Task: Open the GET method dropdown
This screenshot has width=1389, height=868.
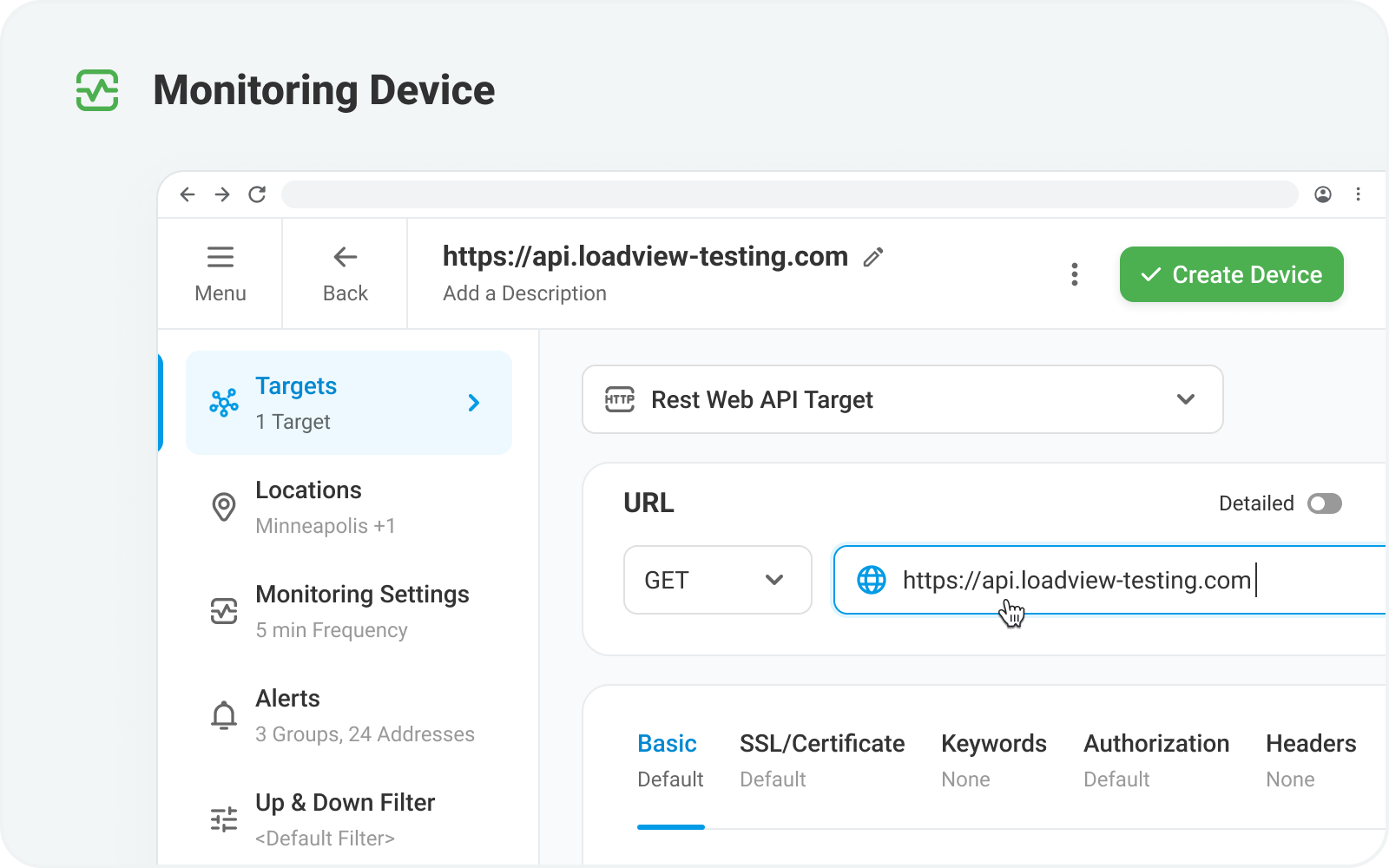Action: click(718, 580)
